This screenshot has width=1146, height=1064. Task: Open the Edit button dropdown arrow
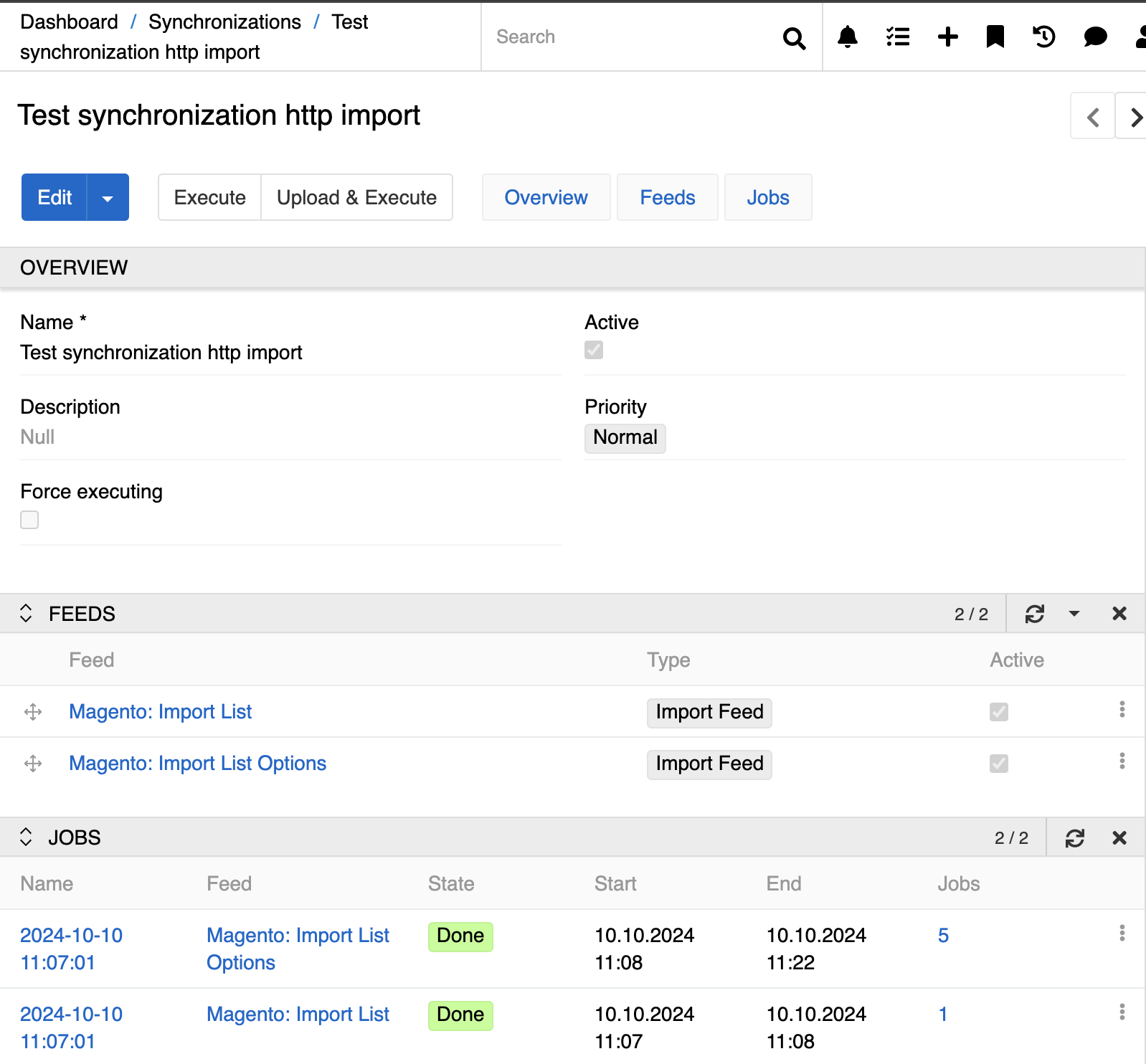point(108,198)
